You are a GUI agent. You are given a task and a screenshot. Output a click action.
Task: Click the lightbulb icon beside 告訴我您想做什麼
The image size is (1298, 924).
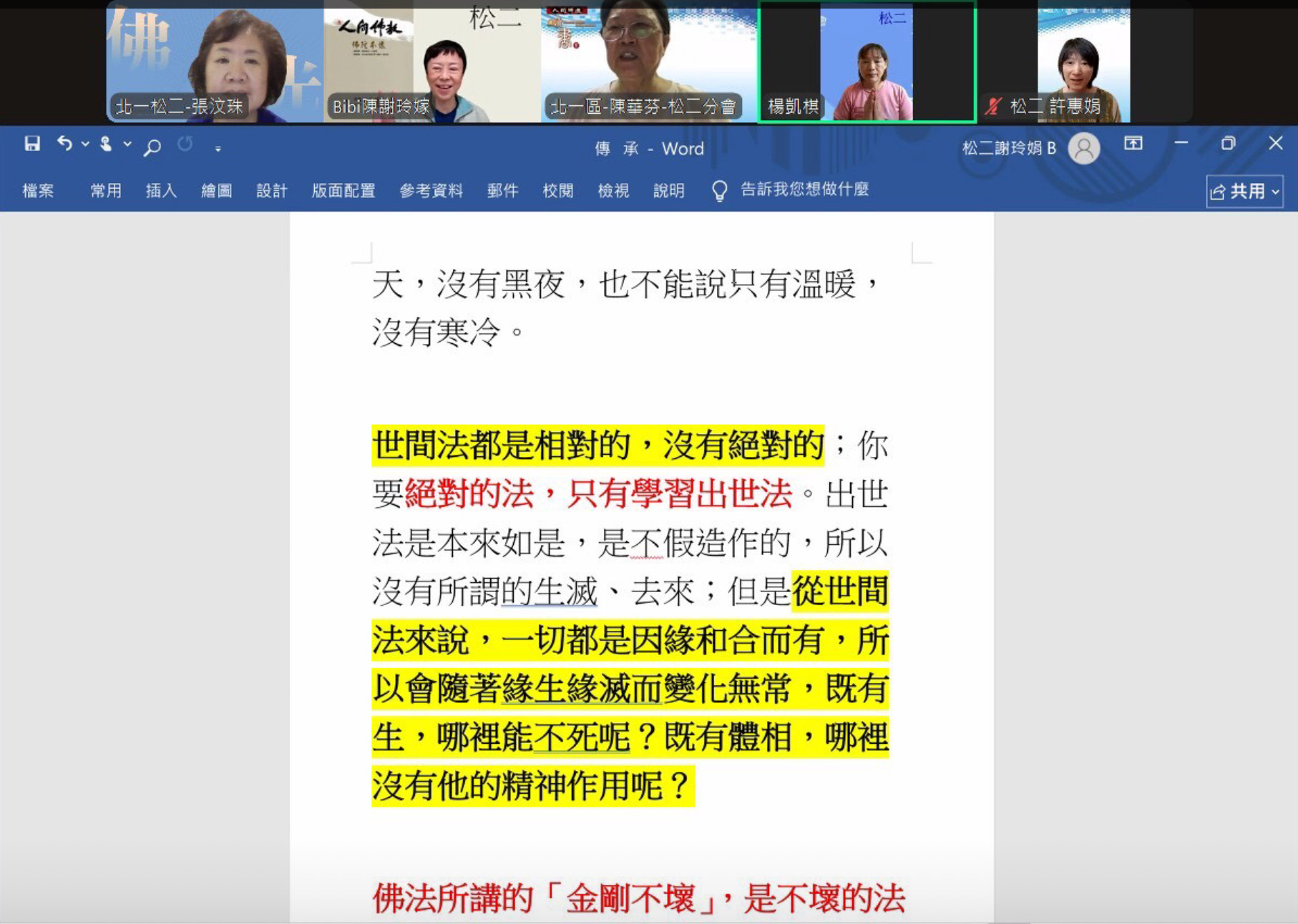point(719,190)
